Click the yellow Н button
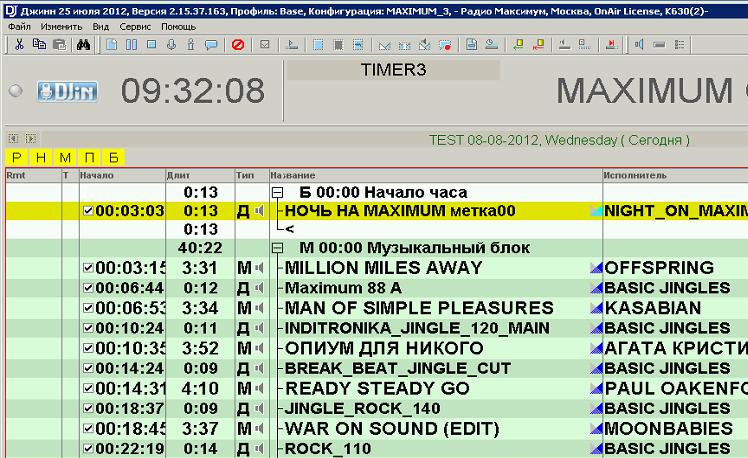Image resolution: width=748 pixels, height=458 pixels. pos(41,157)
